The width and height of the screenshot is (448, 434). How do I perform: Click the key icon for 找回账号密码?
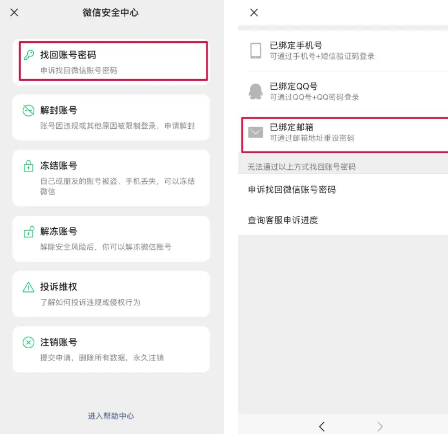[29, 55]
